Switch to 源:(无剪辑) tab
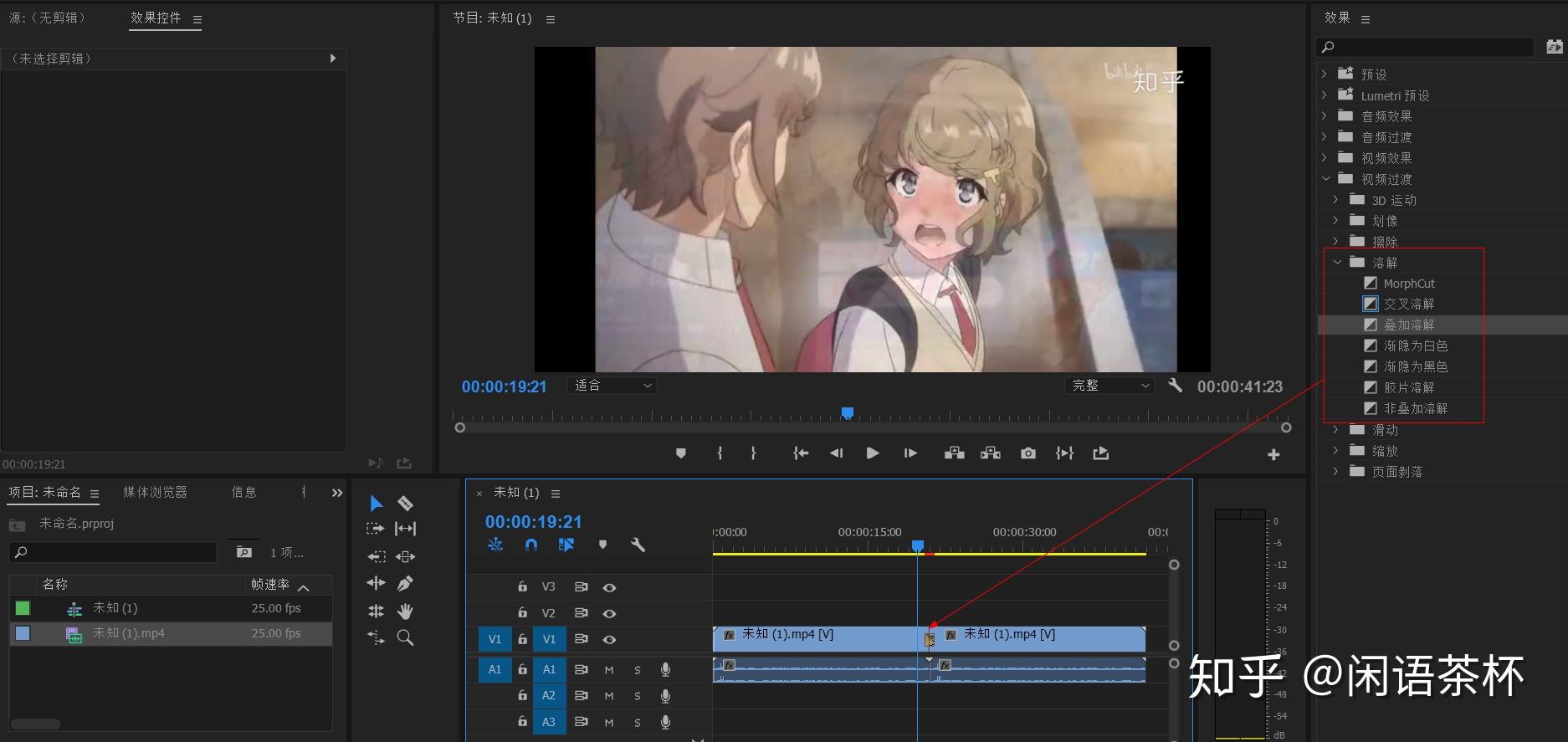This screenshot has width=1568, height=742. pyautogui.click(x=48, y=18)
